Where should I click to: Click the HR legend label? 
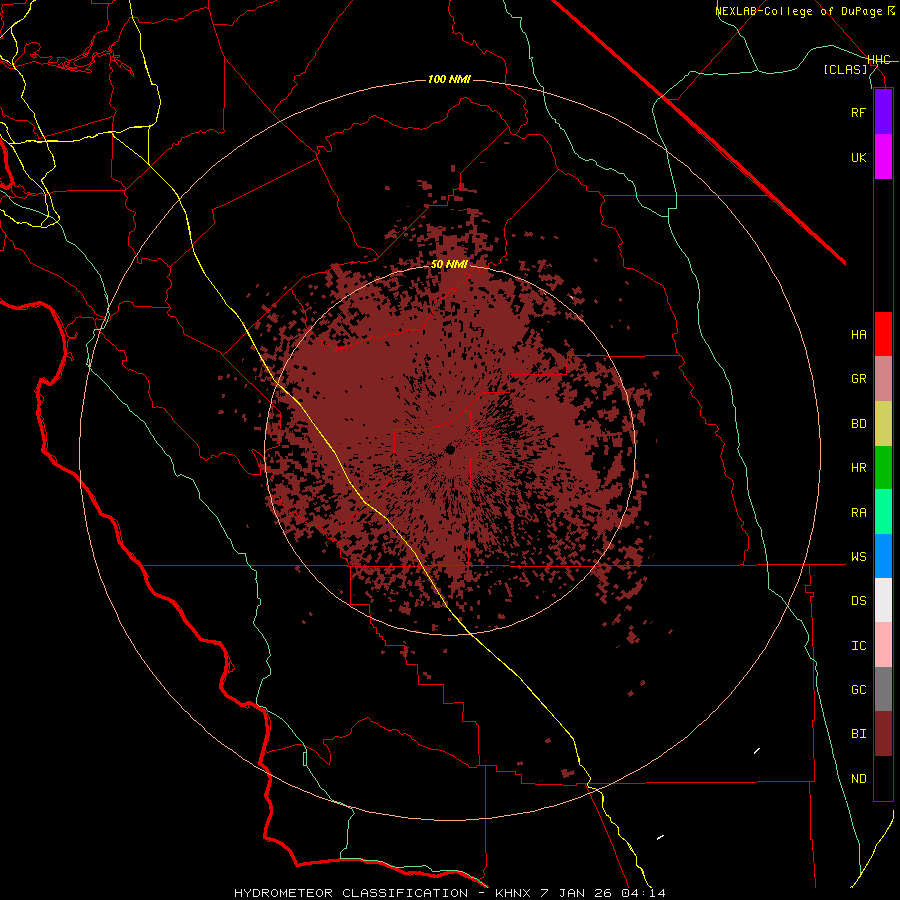[x=858, y=468]
